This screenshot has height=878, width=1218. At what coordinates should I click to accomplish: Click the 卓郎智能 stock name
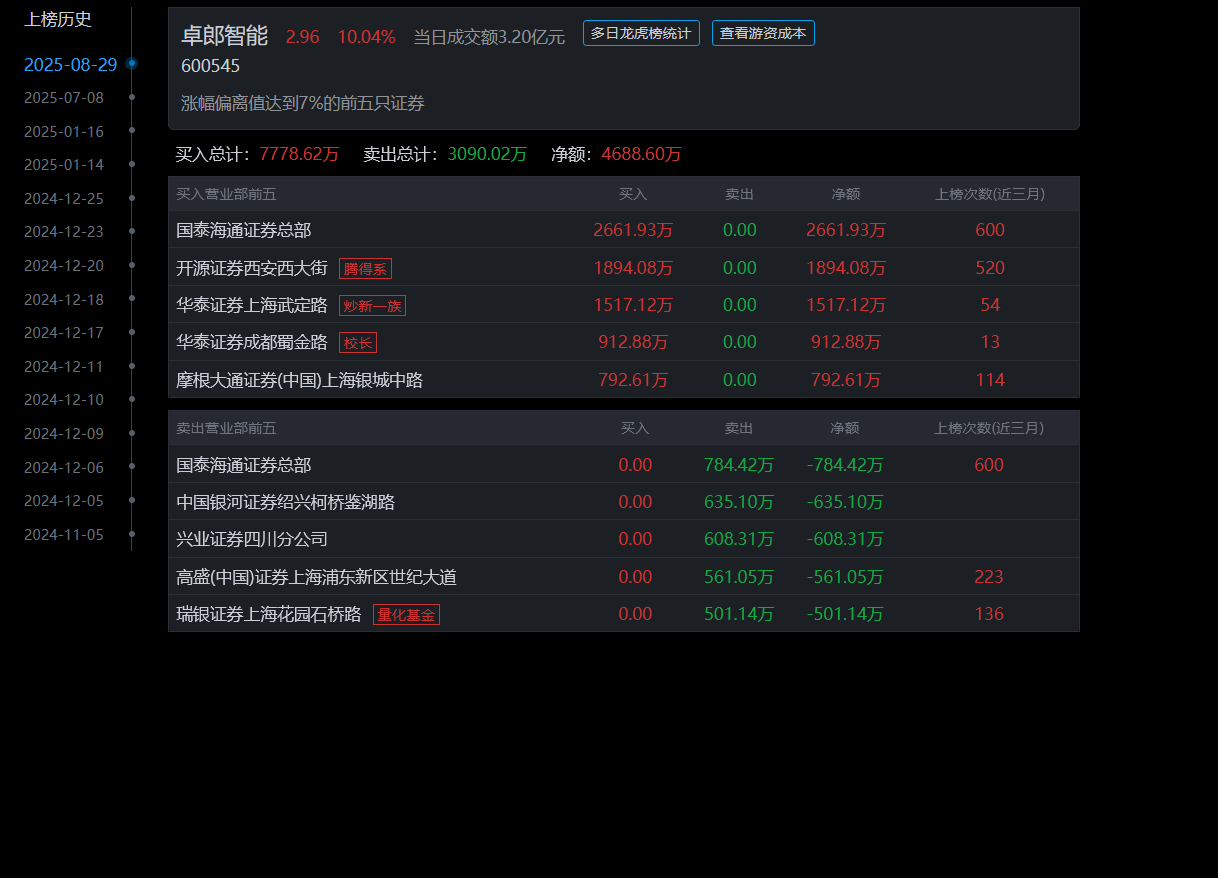pos(224,36)
